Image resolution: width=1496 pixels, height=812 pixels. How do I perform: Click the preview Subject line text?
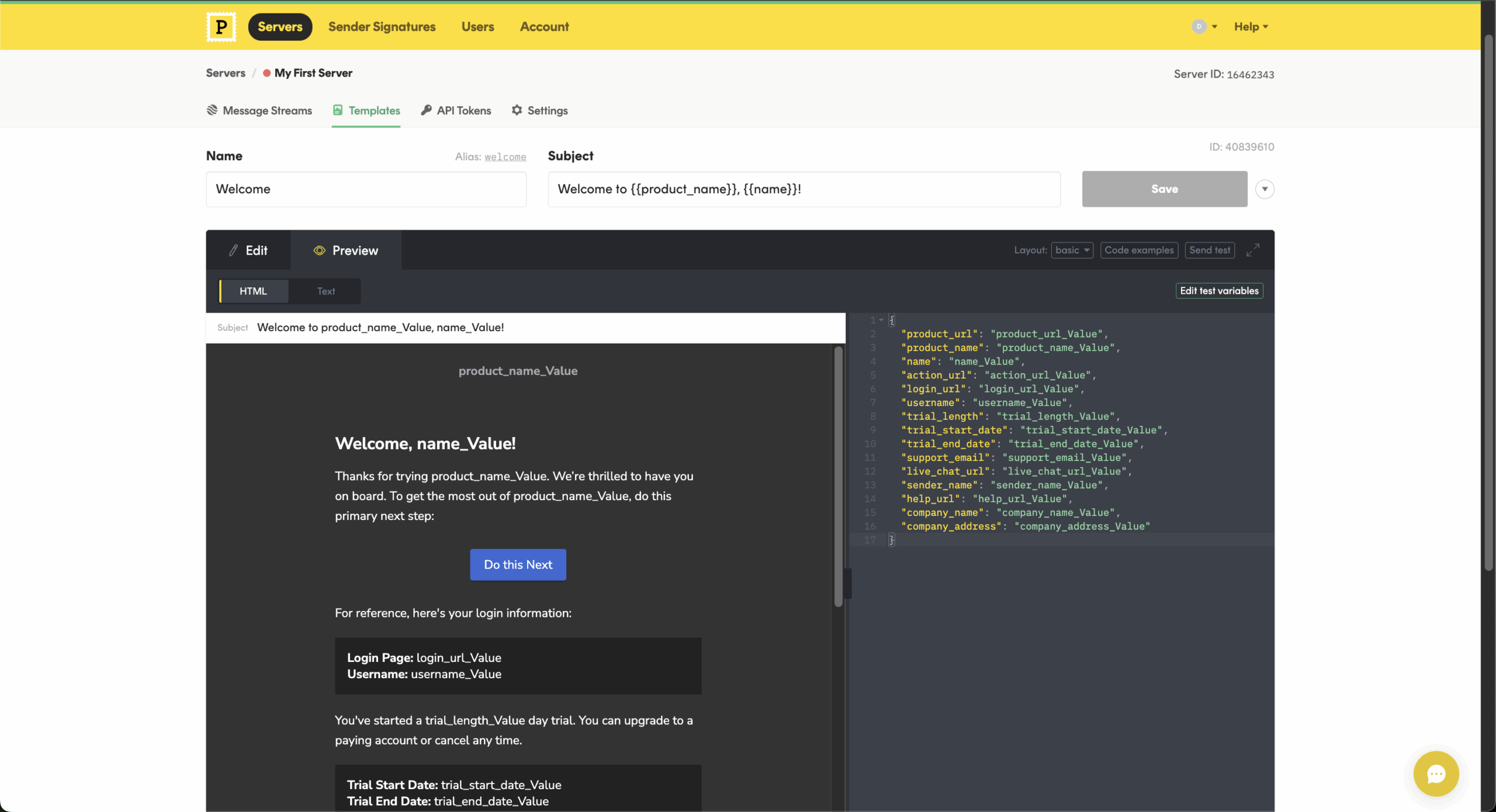[380, 328]
